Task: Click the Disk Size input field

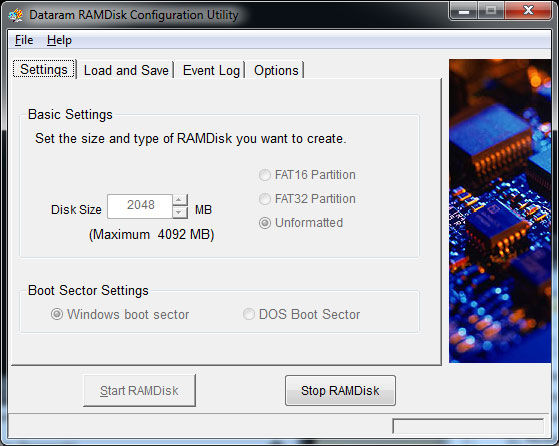Action: 140,206
